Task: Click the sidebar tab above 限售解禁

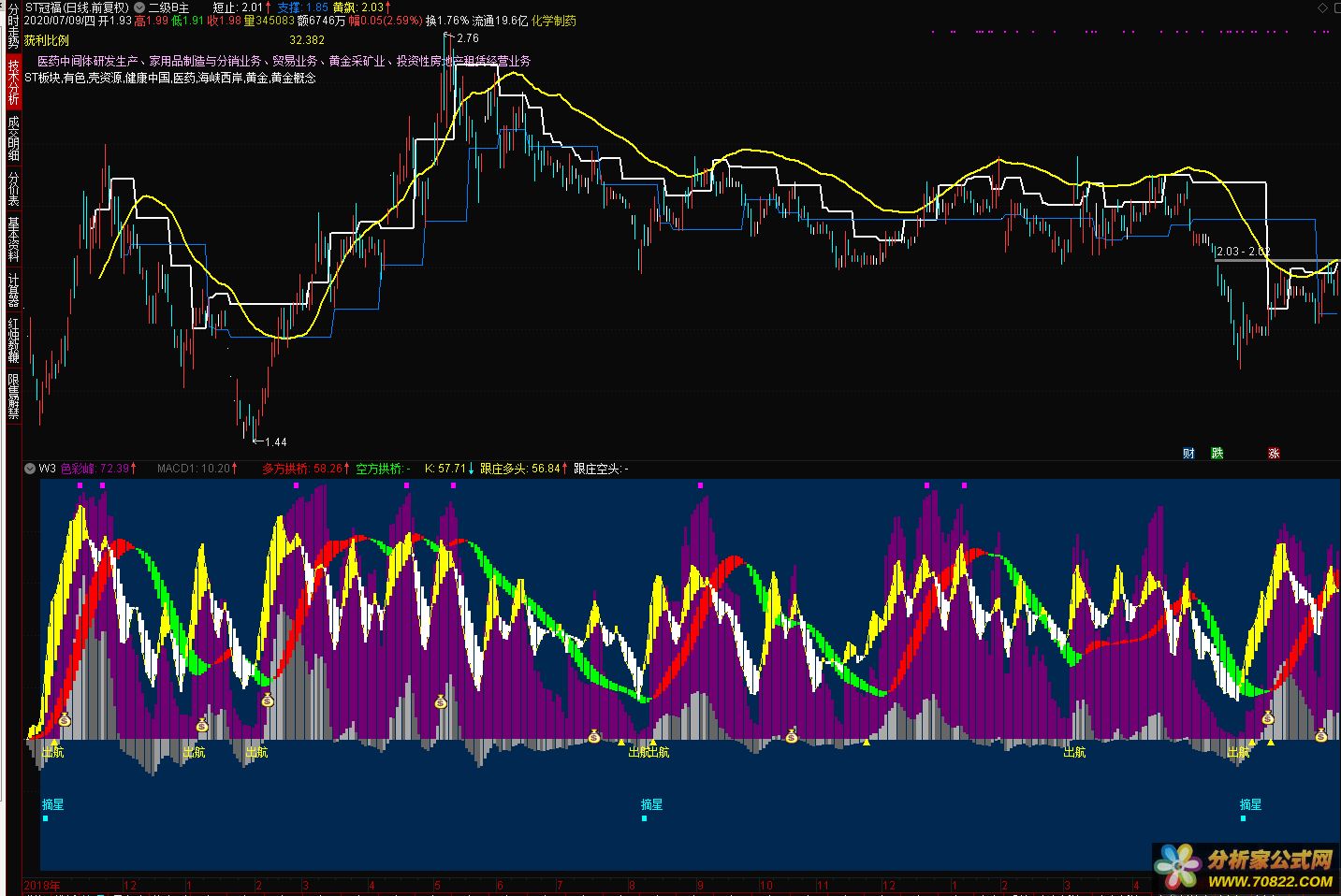Action: click(x=13, y=340)
